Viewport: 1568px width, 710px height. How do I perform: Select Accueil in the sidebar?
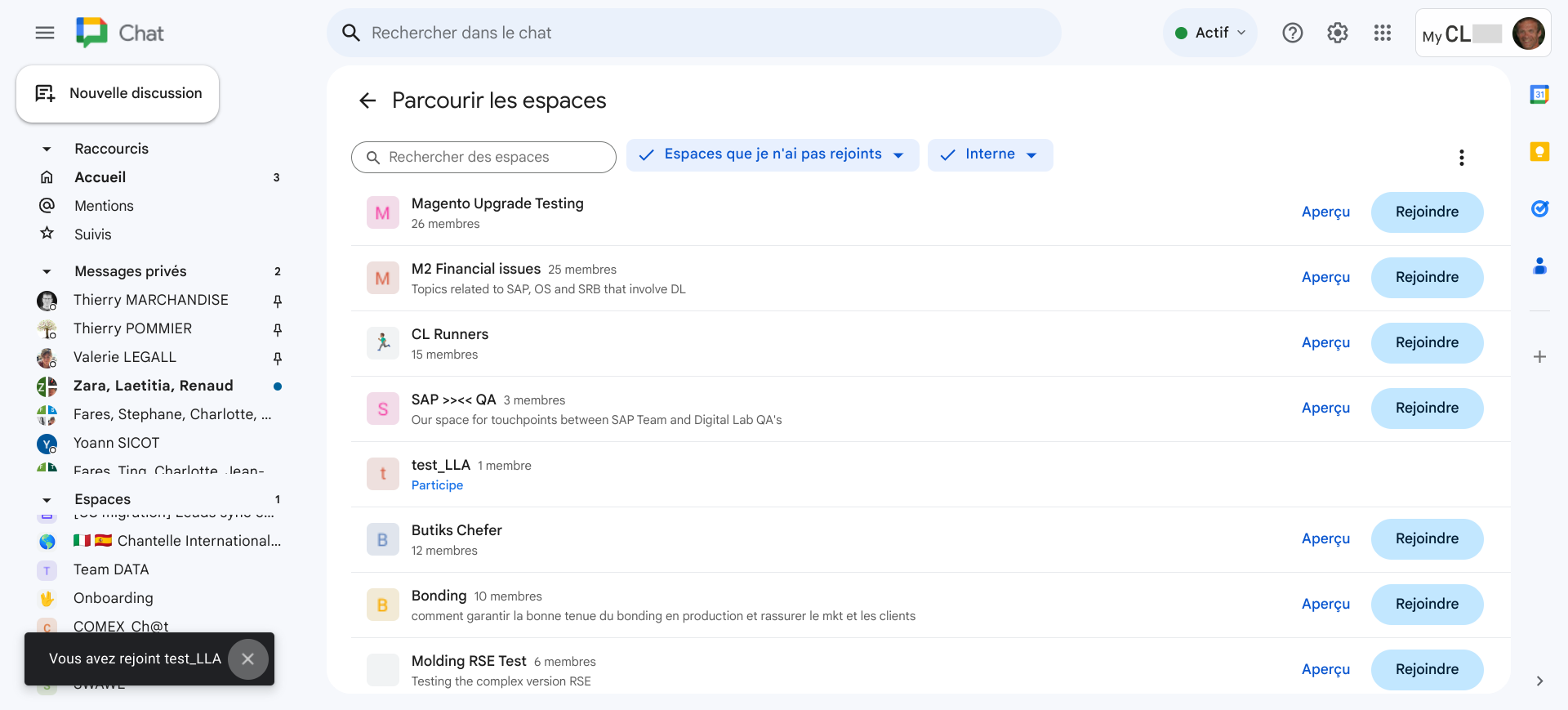(100, 177)
